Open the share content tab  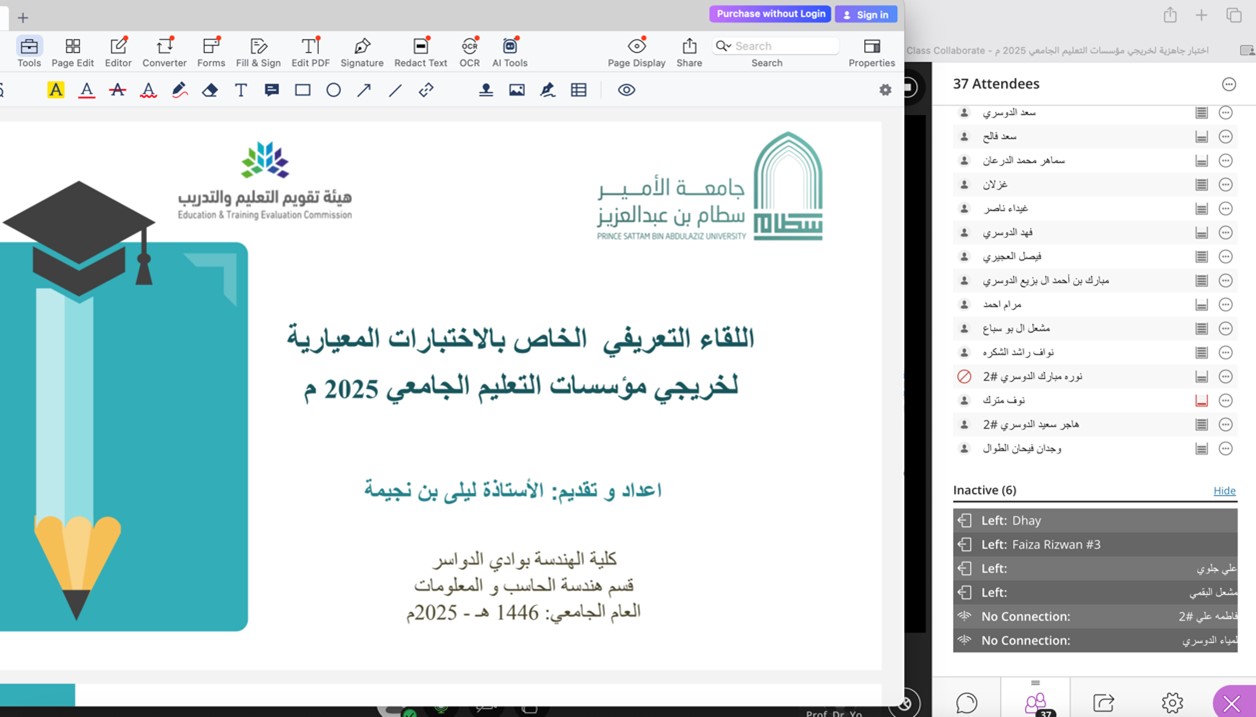click(x=1103, y=702)
